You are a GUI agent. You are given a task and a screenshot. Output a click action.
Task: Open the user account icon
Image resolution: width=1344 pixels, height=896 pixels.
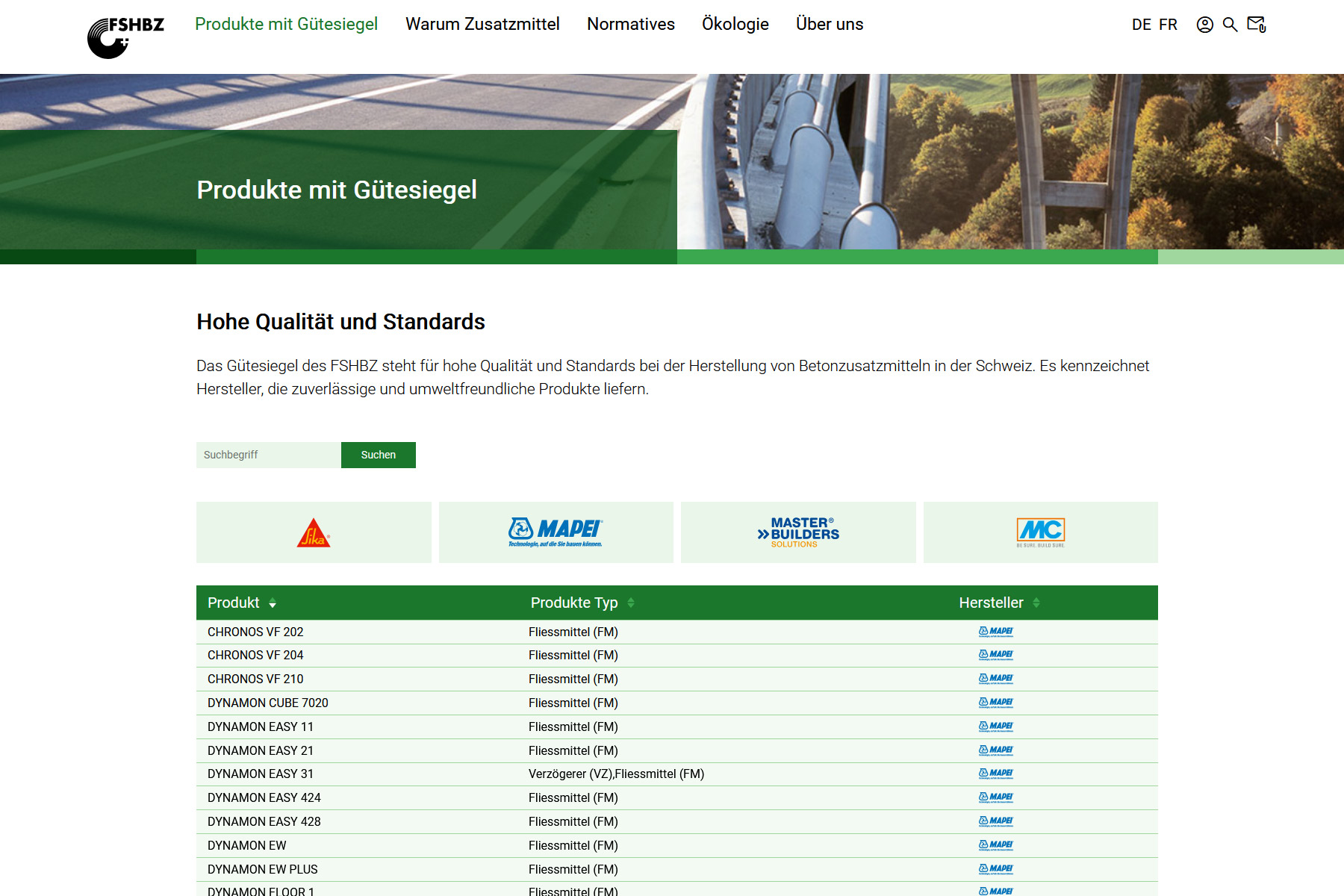[x=1204, y=25]
